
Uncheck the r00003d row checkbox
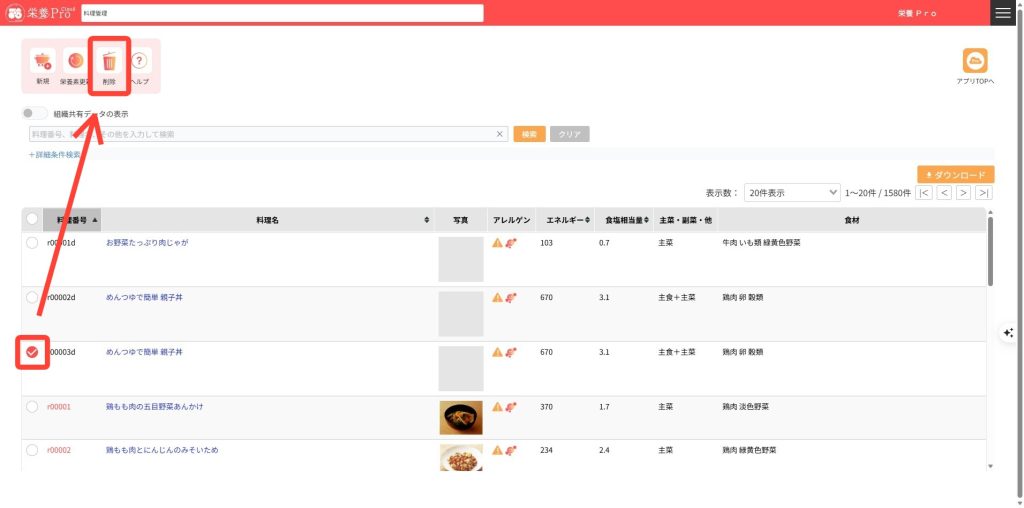32,353
